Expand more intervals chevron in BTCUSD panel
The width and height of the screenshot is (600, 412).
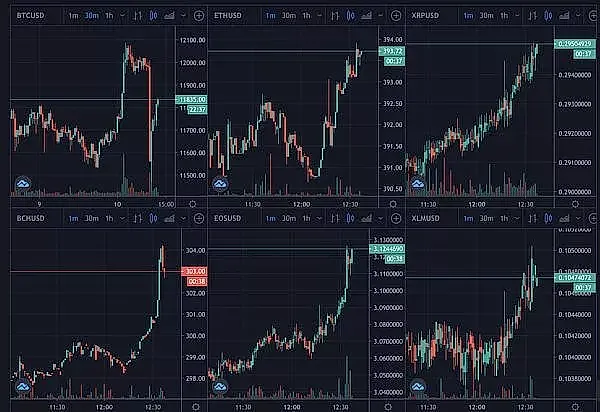point(122,16)
